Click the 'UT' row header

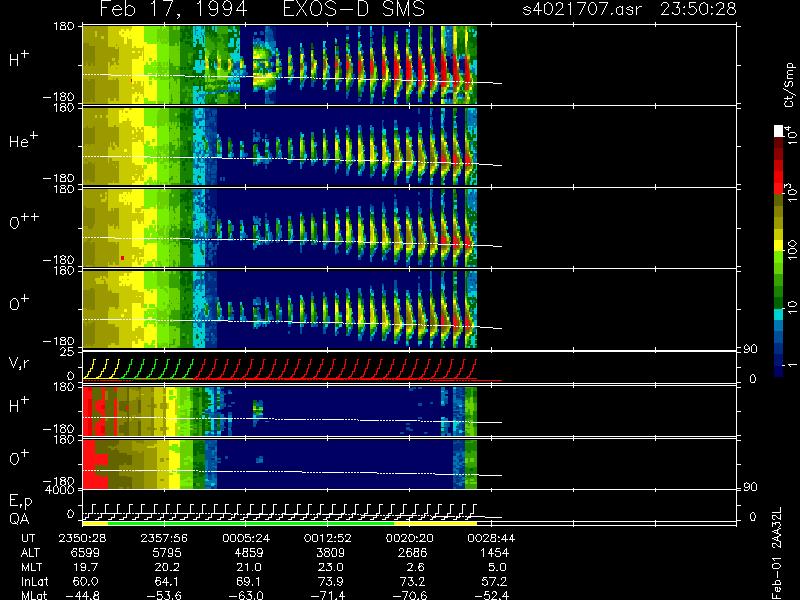28,538
